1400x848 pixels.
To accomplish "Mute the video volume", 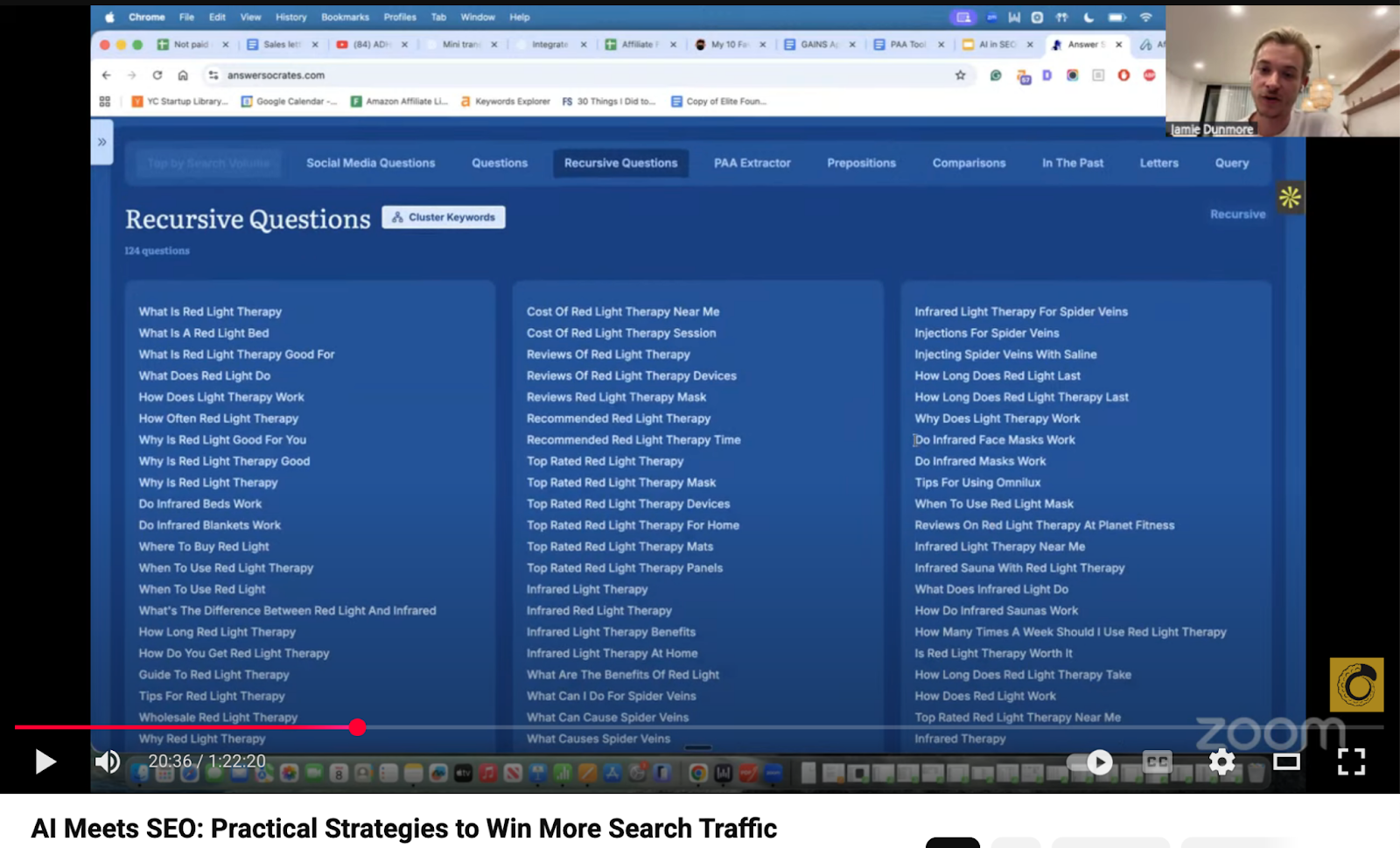I will [107, 762].
